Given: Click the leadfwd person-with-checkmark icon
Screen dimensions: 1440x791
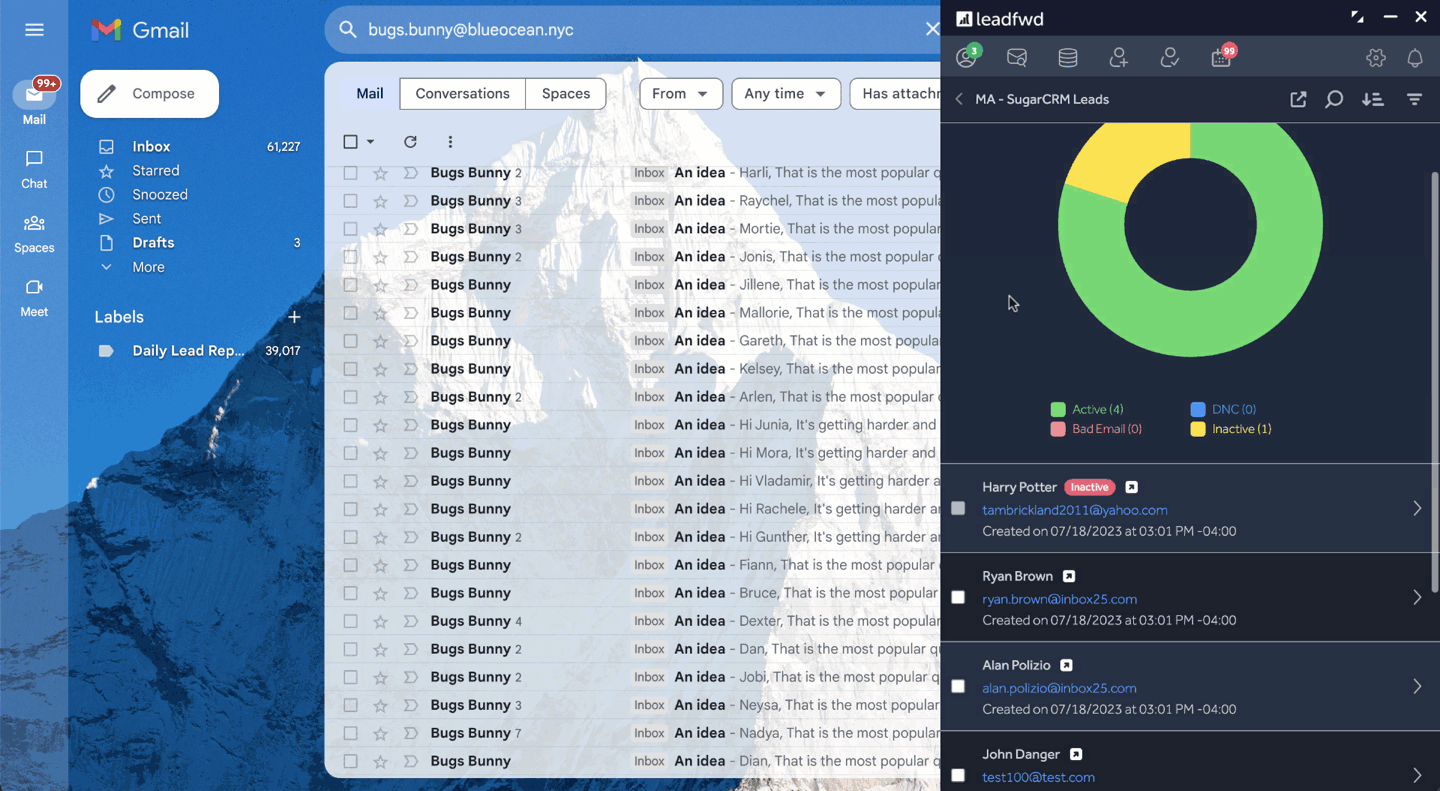Looking at the screenshot, I should point(1169,58).
